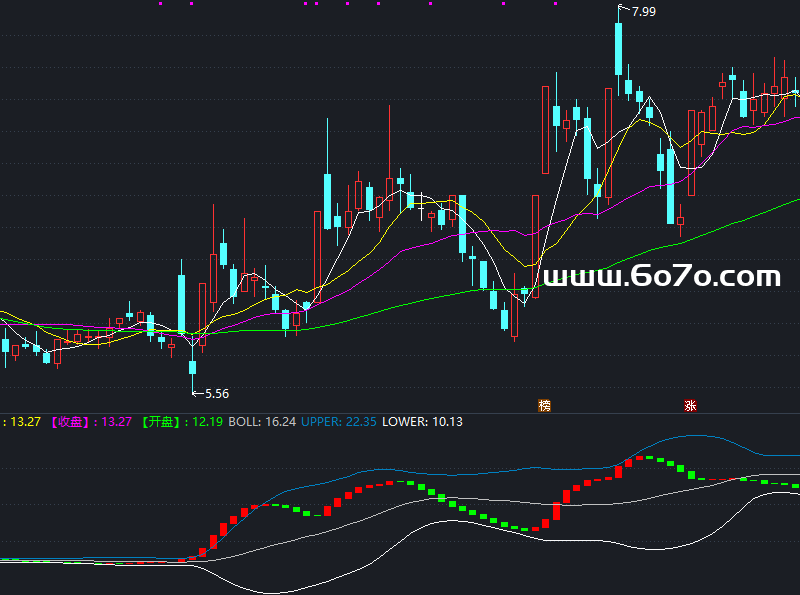Image resolution: width=800 pixels, height=595 pixels.
Task: Select the 5.56 low price label
Action: pyautogui.click(x=217, y=393)
